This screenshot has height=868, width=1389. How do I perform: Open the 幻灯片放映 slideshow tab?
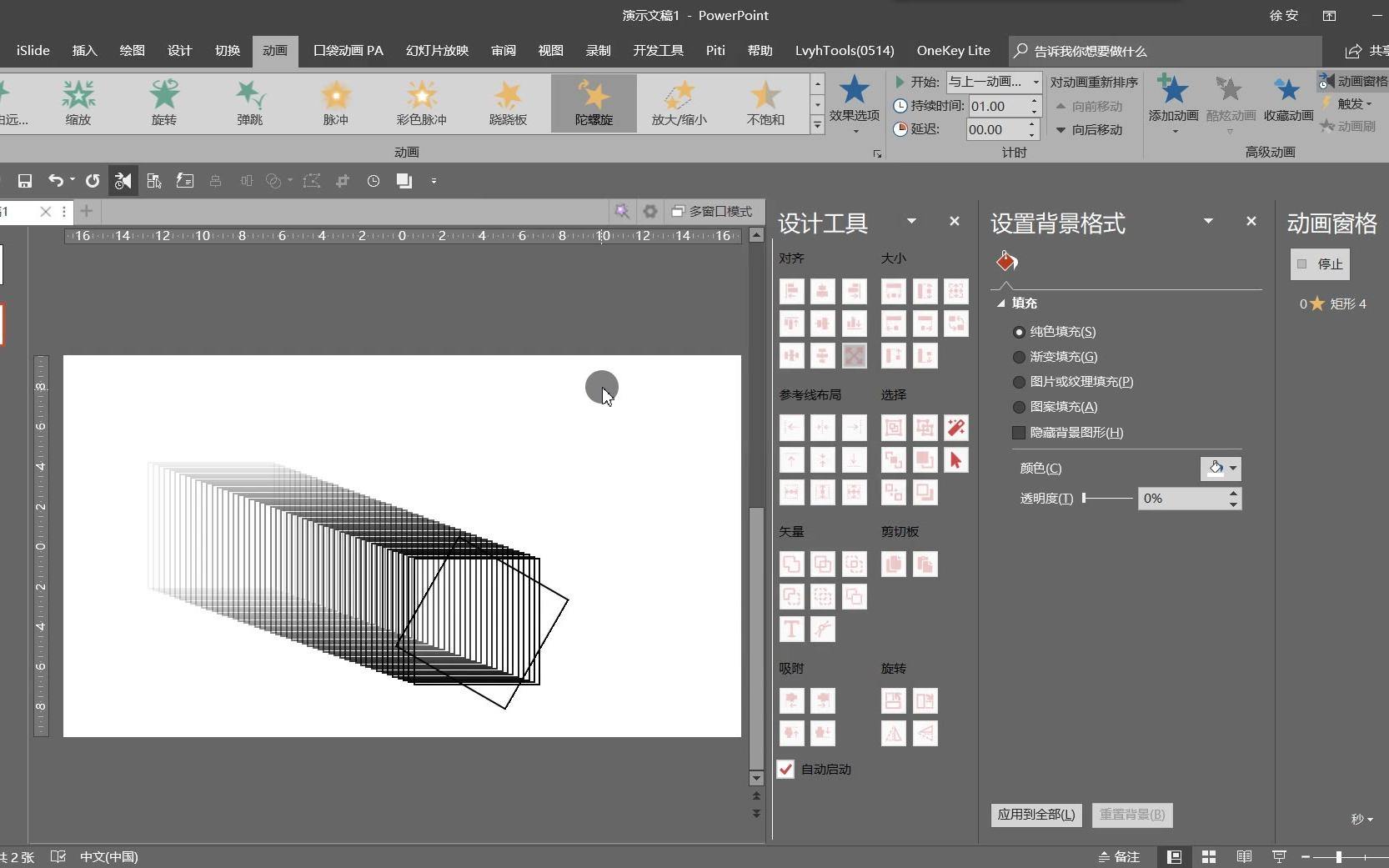click(x=437, y=51)
